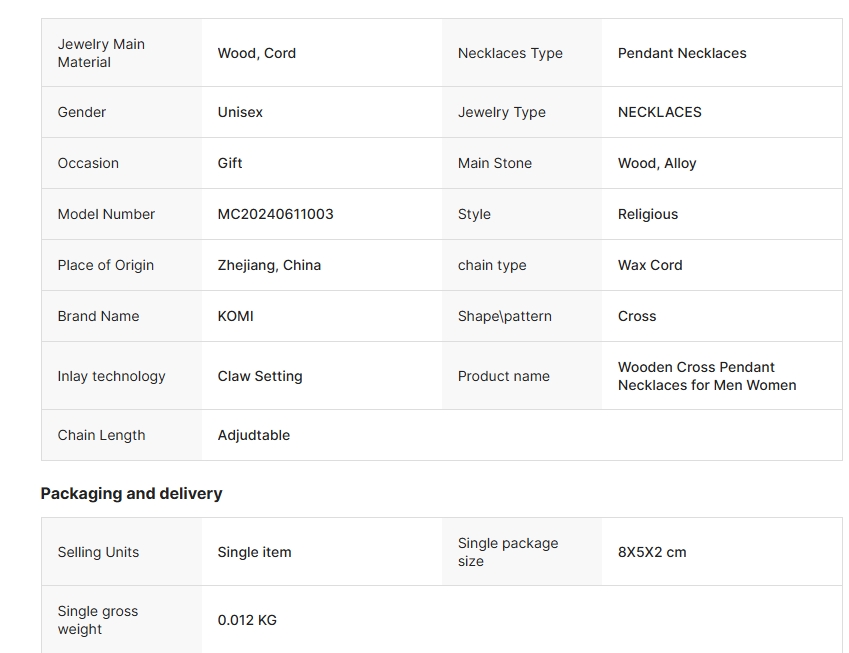Viewport: 849px width, 653px height.
Task: Click the 'Wood, Alloy' main stone value
Action: tap(657, 163)
